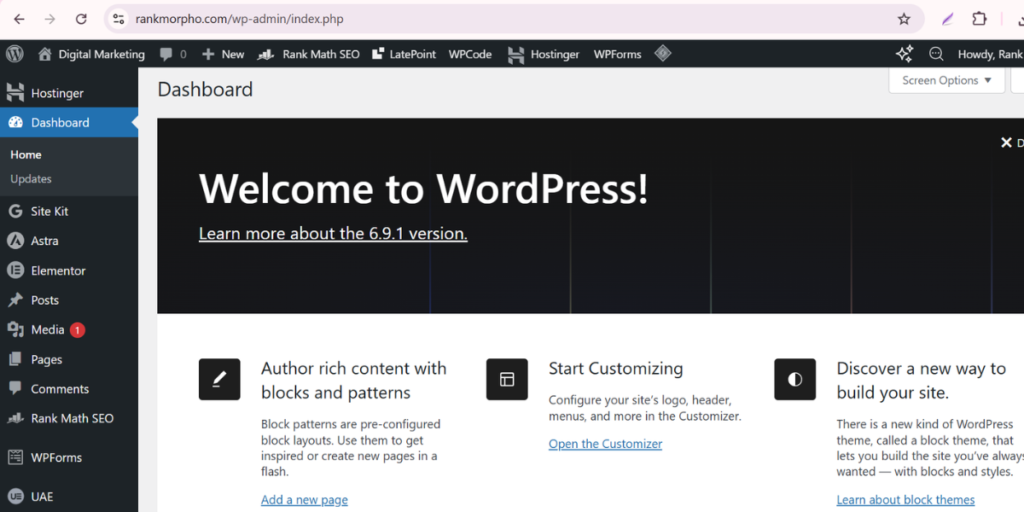Screen dimensions: 1024x512
Task: Click the layout icon beside Start Customizing
Action: coord(507,379)
